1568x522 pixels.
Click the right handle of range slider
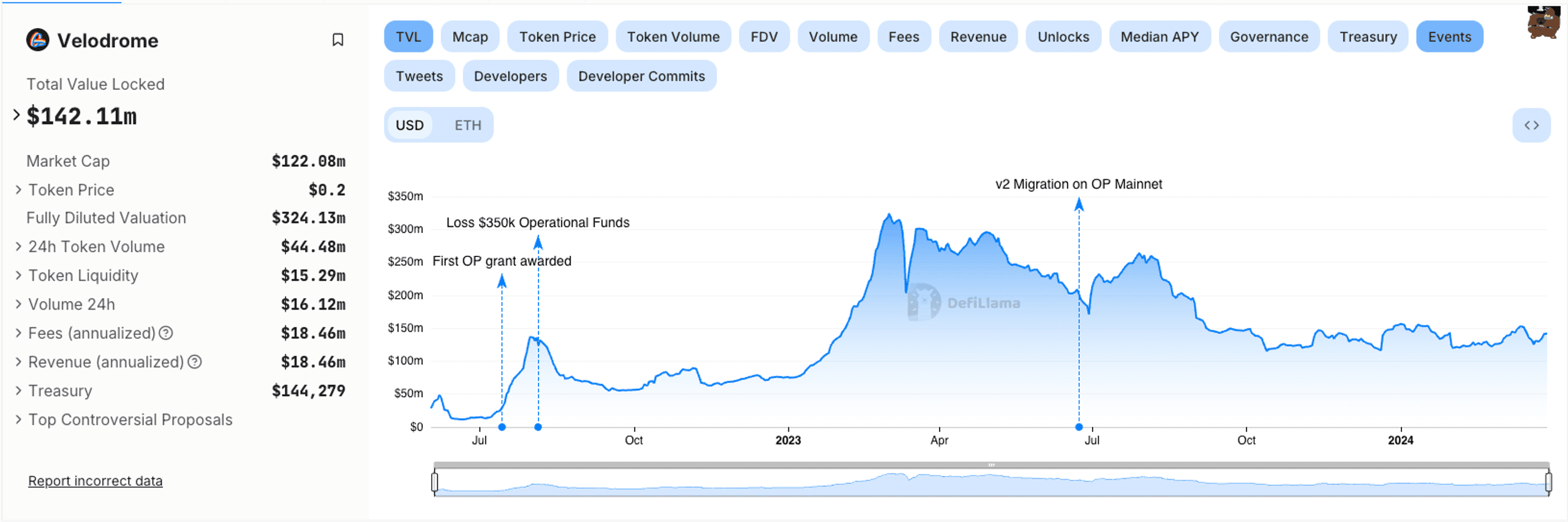1548,482
